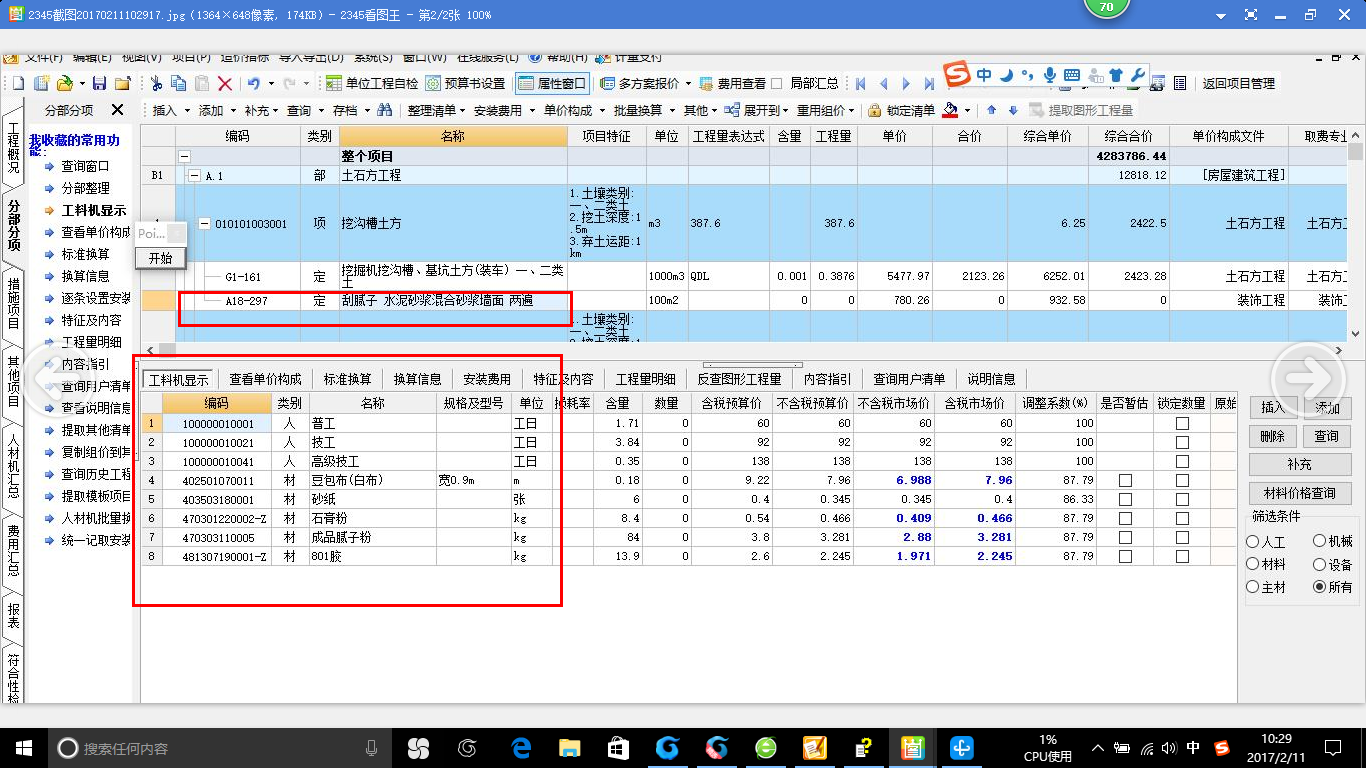Toggle the 属性窗口 property window

pos(552,84)
